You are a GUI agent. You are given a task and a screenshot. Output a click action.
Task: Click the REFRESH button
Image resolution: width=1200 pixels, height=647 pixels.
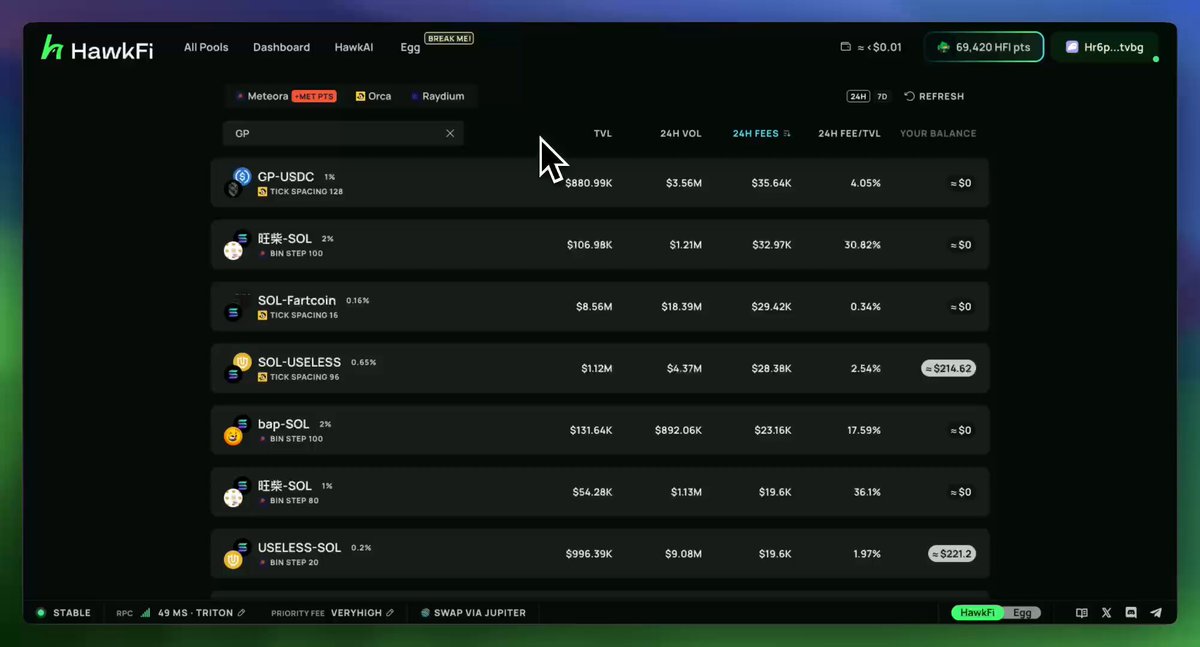coord(934,96)
